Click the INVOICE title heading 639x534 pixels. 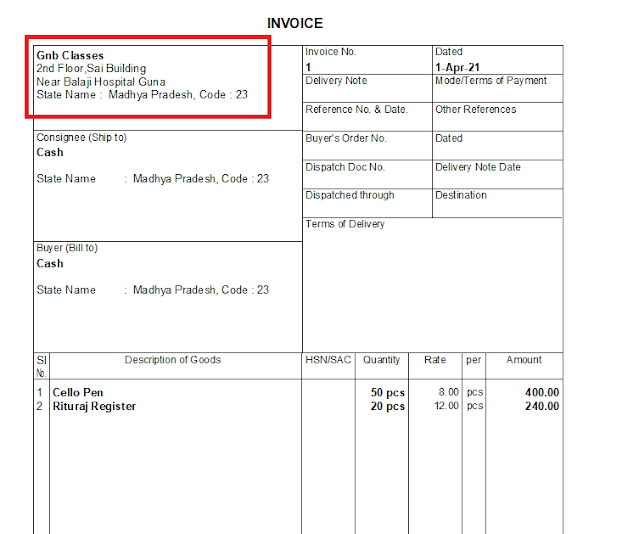point(295,23)
